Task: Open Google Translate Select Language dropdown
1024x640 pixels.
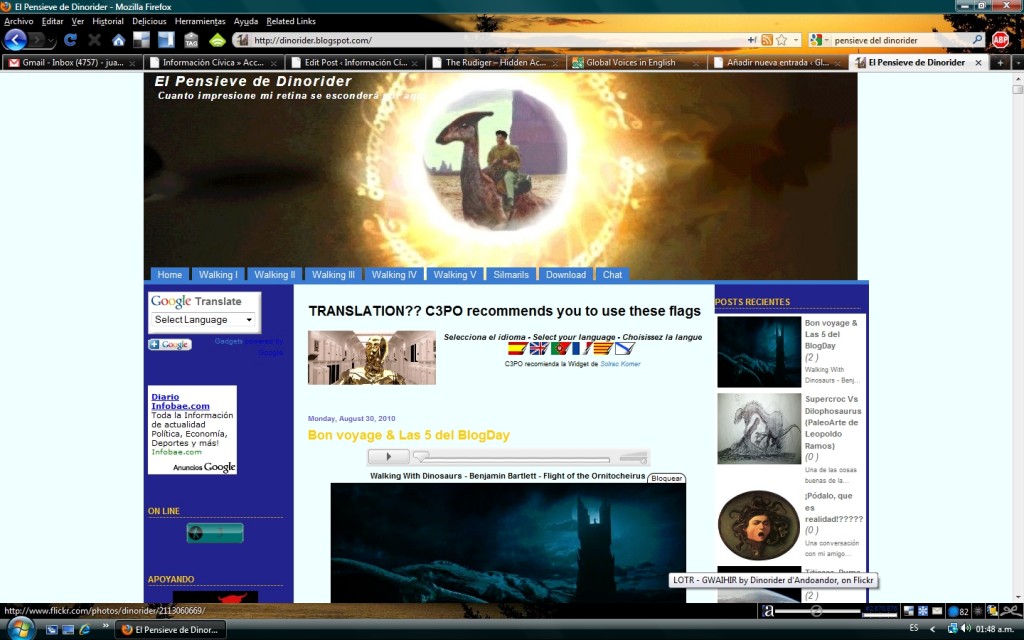Action: click(204, 320)
